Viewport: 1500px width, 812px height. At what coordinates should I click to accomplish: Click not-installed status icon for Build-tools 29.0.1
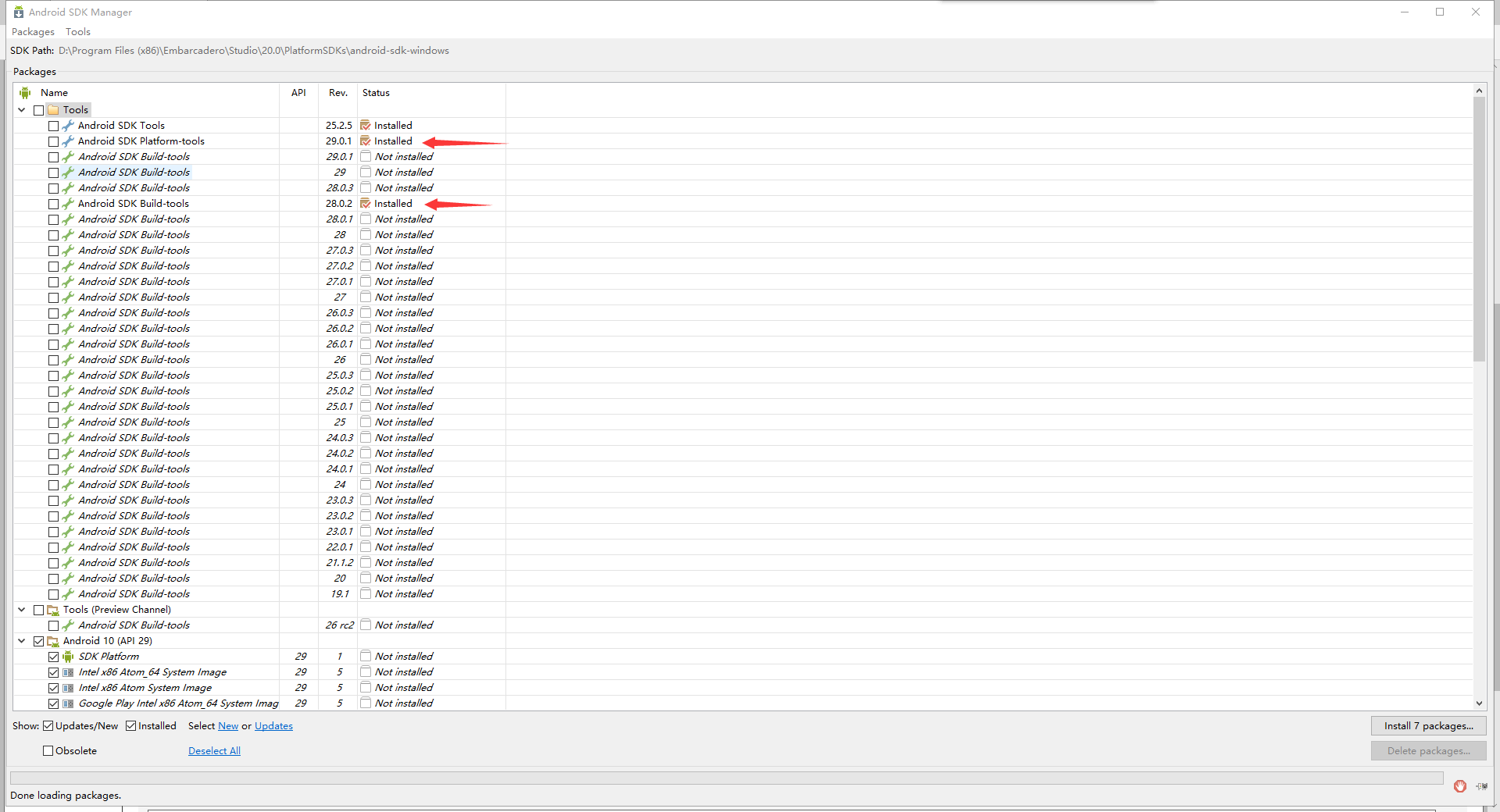(366, 157)
